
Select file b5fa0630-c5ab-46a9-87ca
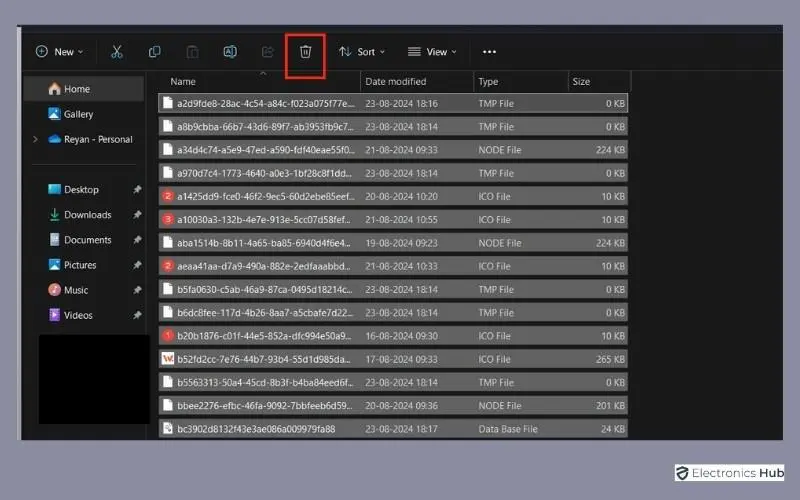(x=393, y=289)
